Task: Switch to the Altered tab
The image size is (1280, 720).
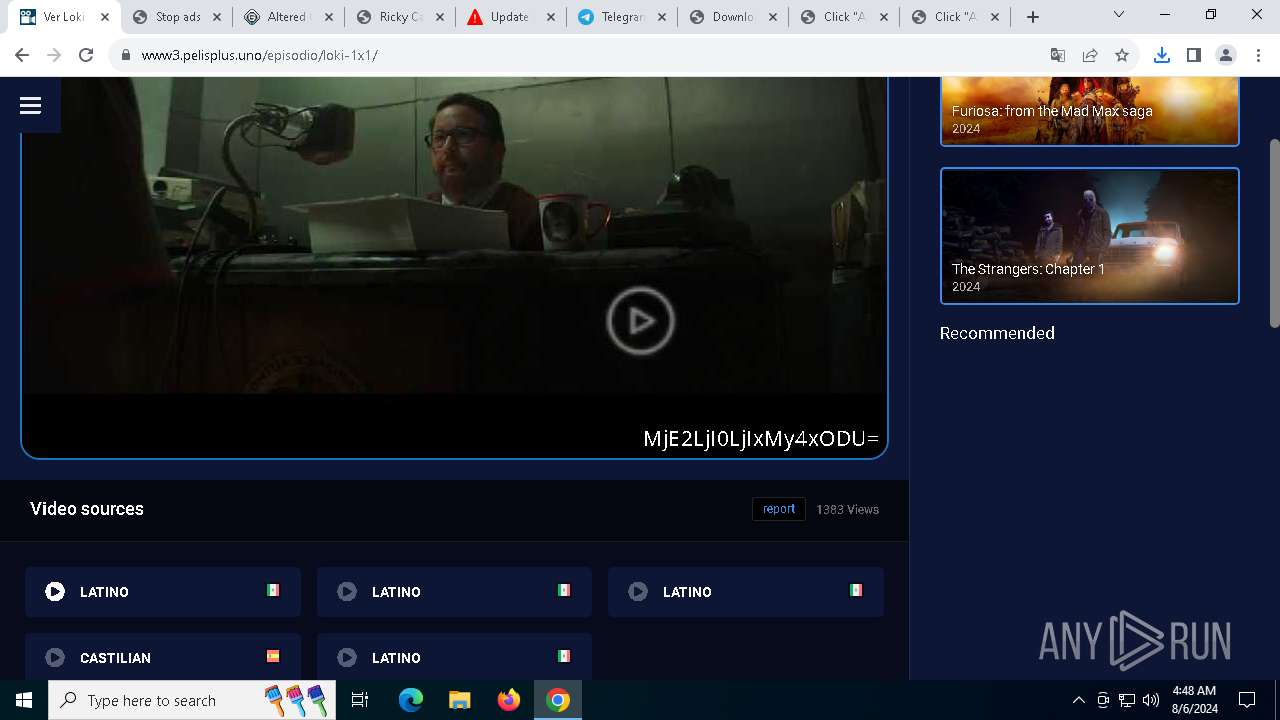Action: click(288, 17)
